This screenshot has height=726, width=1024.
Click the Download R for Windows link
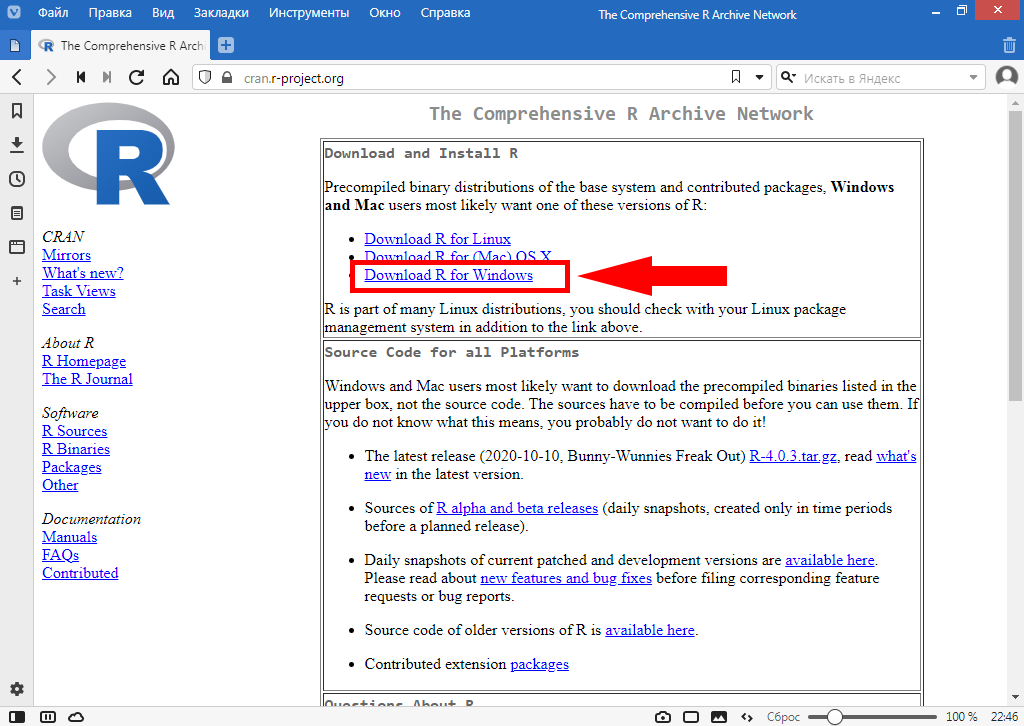click(x=448, y=275)
